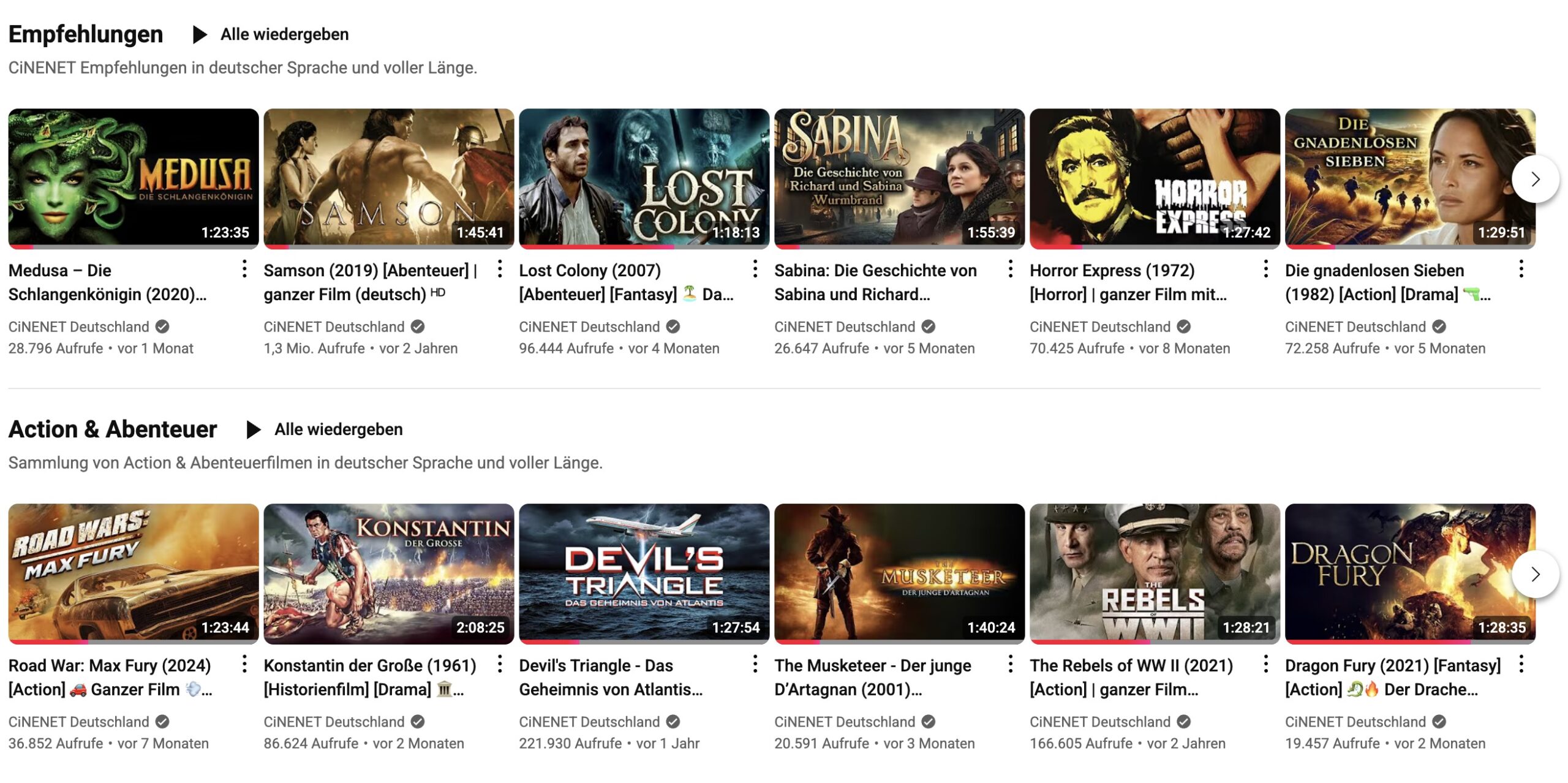
Task: Open CiNENET Deutschland channel under Samson video
Action: coord(334,327)
